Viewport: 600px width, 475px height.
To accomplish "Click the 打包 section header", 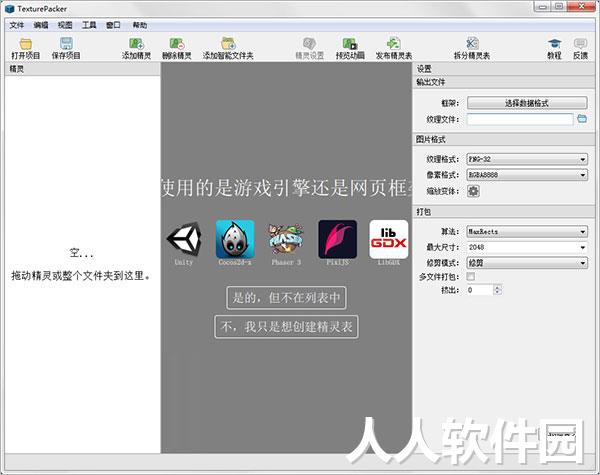I will pos(504,212).
